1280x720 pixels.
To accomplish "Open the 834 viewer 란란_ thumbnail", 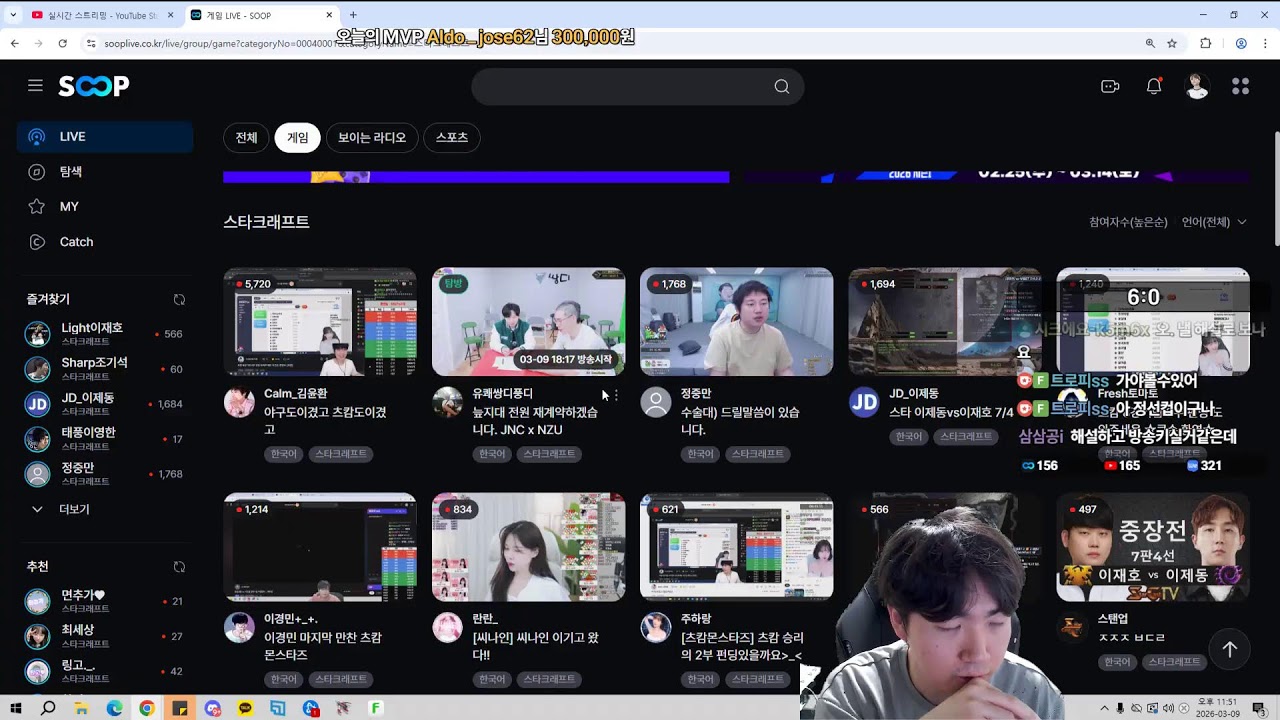I will (x=528, y=547).
